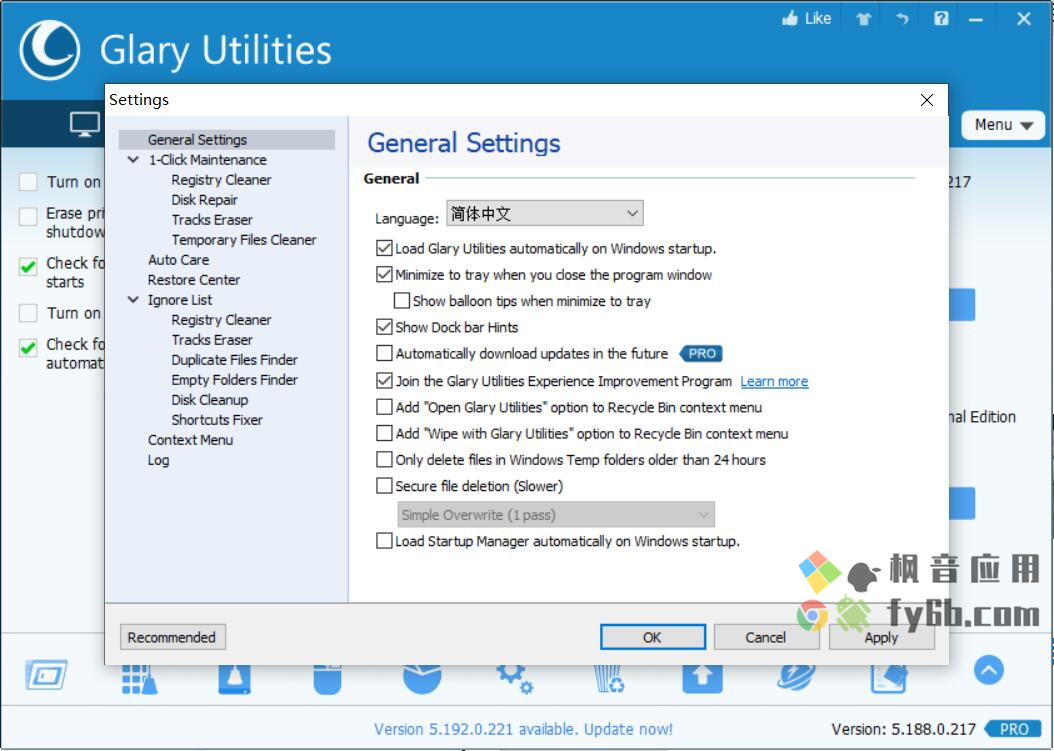Open Auto Care settings page
This screenshot has height=751, width=1054.
click(x=178, y=260)
